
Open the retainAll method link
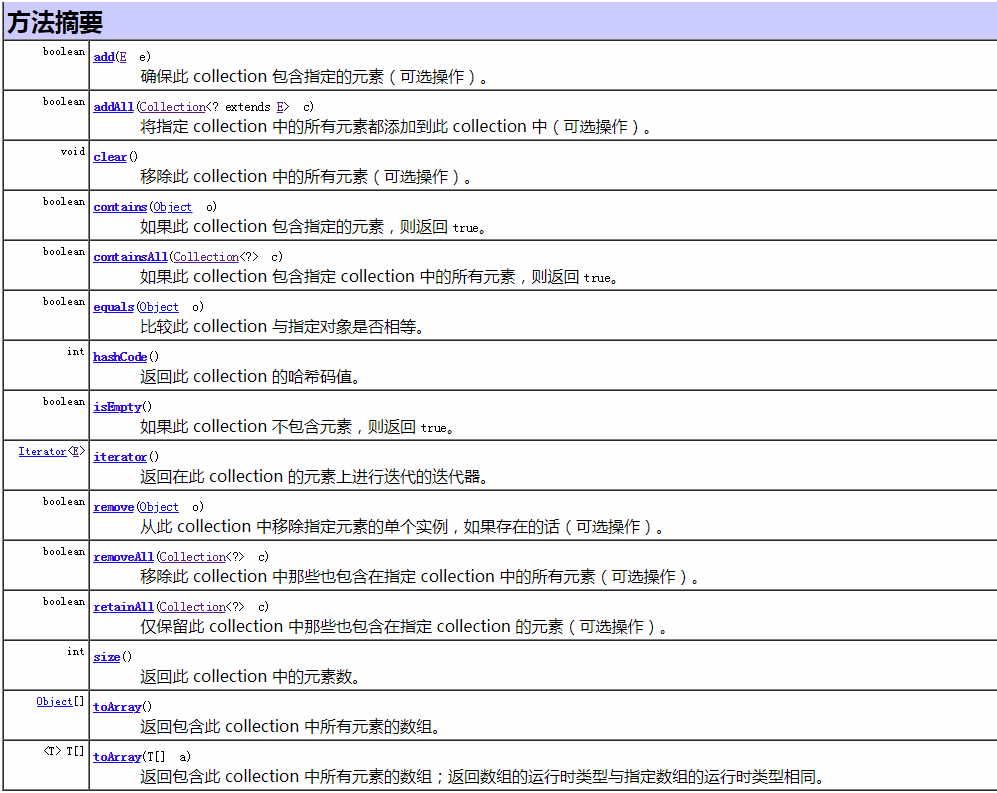(123, 607)
